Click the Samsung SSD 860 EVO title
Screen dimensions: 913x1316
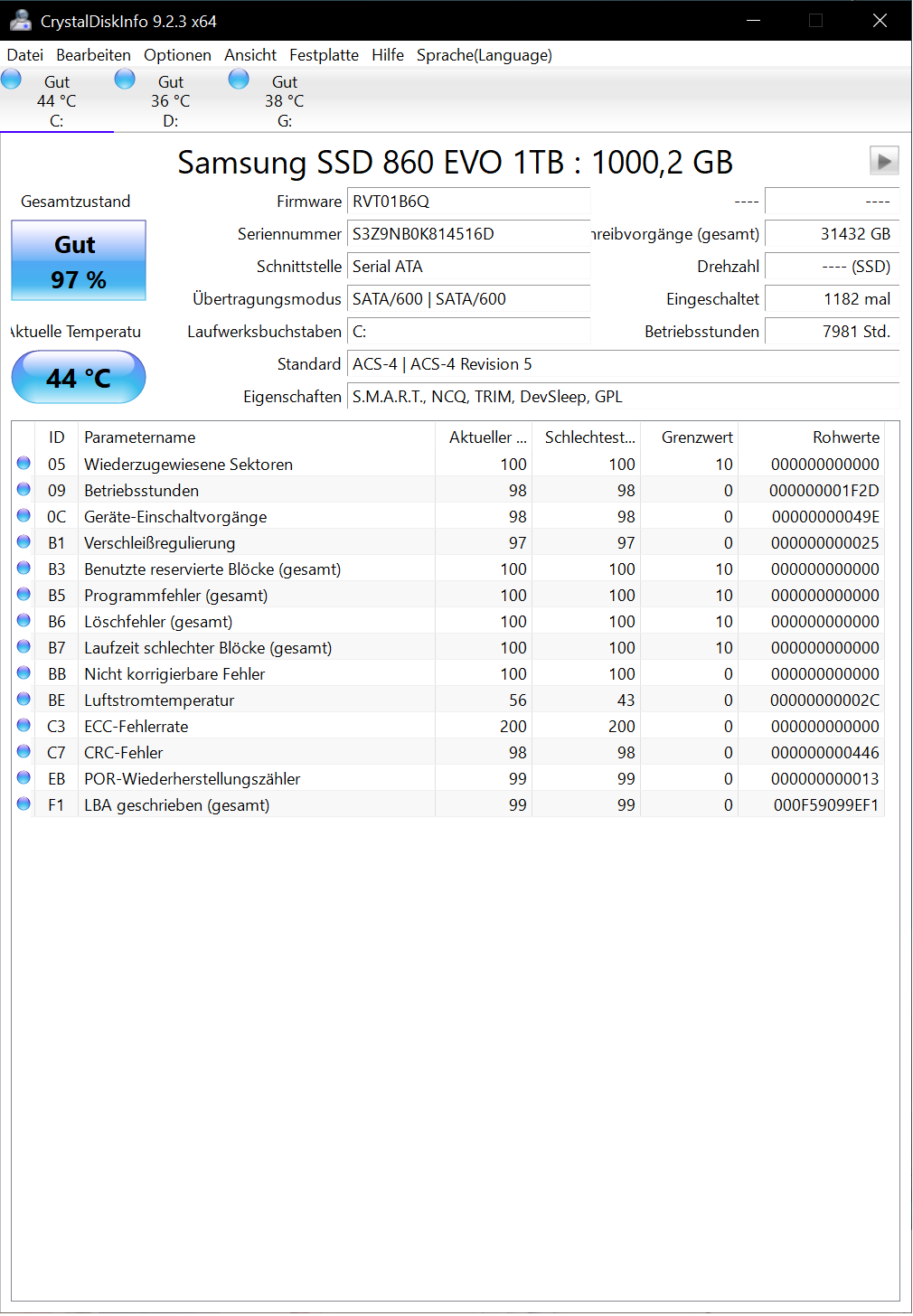pyautogui.click(x=456, y=162)
